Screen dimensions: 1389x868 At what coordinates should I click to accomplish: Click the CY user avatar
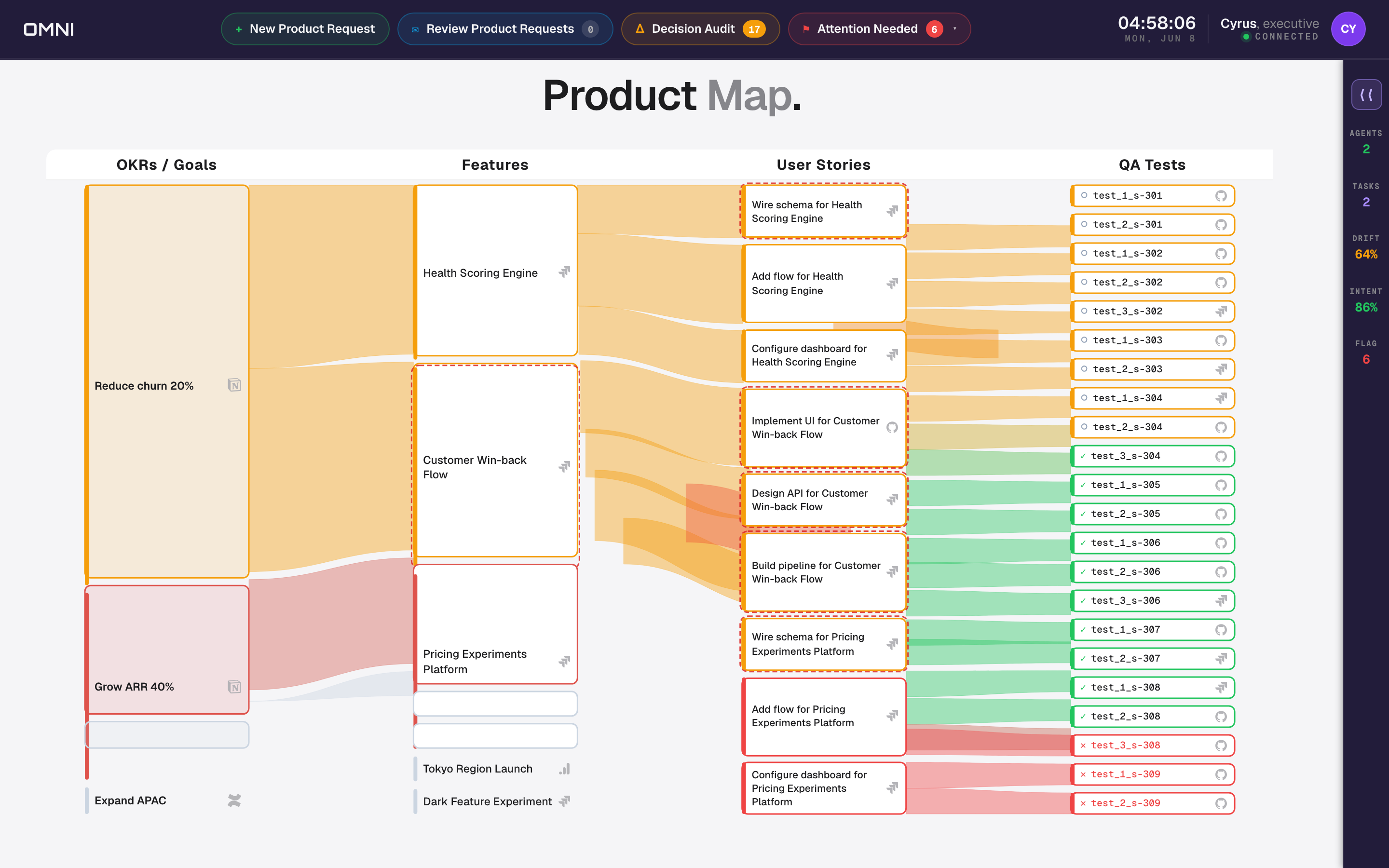(1348, 29)
